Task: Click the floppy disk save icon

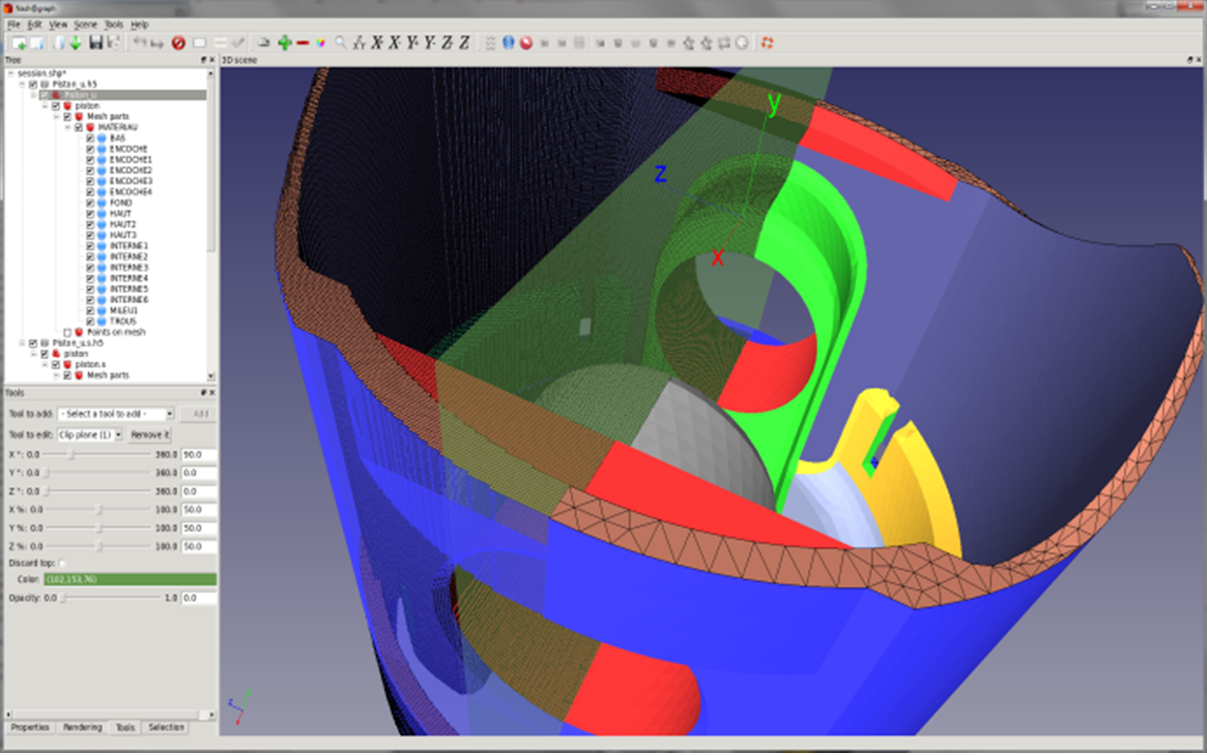Action: coord(96,43)
